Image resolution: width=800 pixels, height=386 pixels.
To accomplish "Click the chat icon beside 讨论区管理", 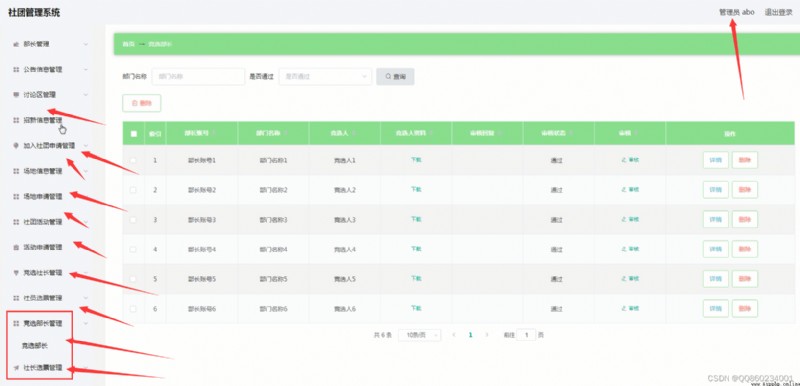I will 15,95.
